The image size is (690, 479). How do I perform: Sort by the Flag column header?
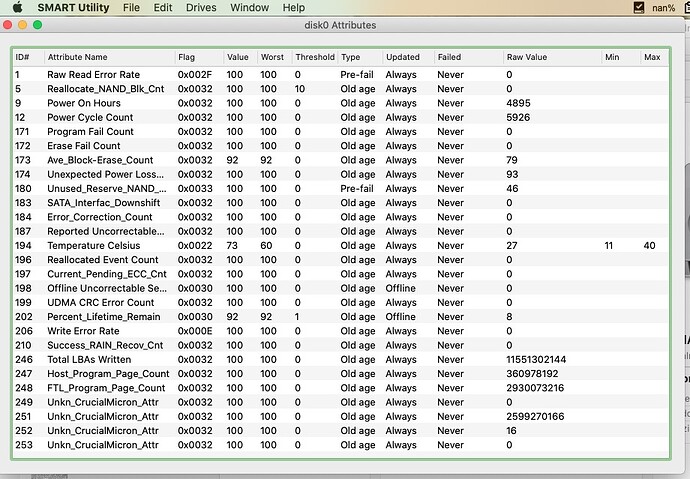pos(199,57)
